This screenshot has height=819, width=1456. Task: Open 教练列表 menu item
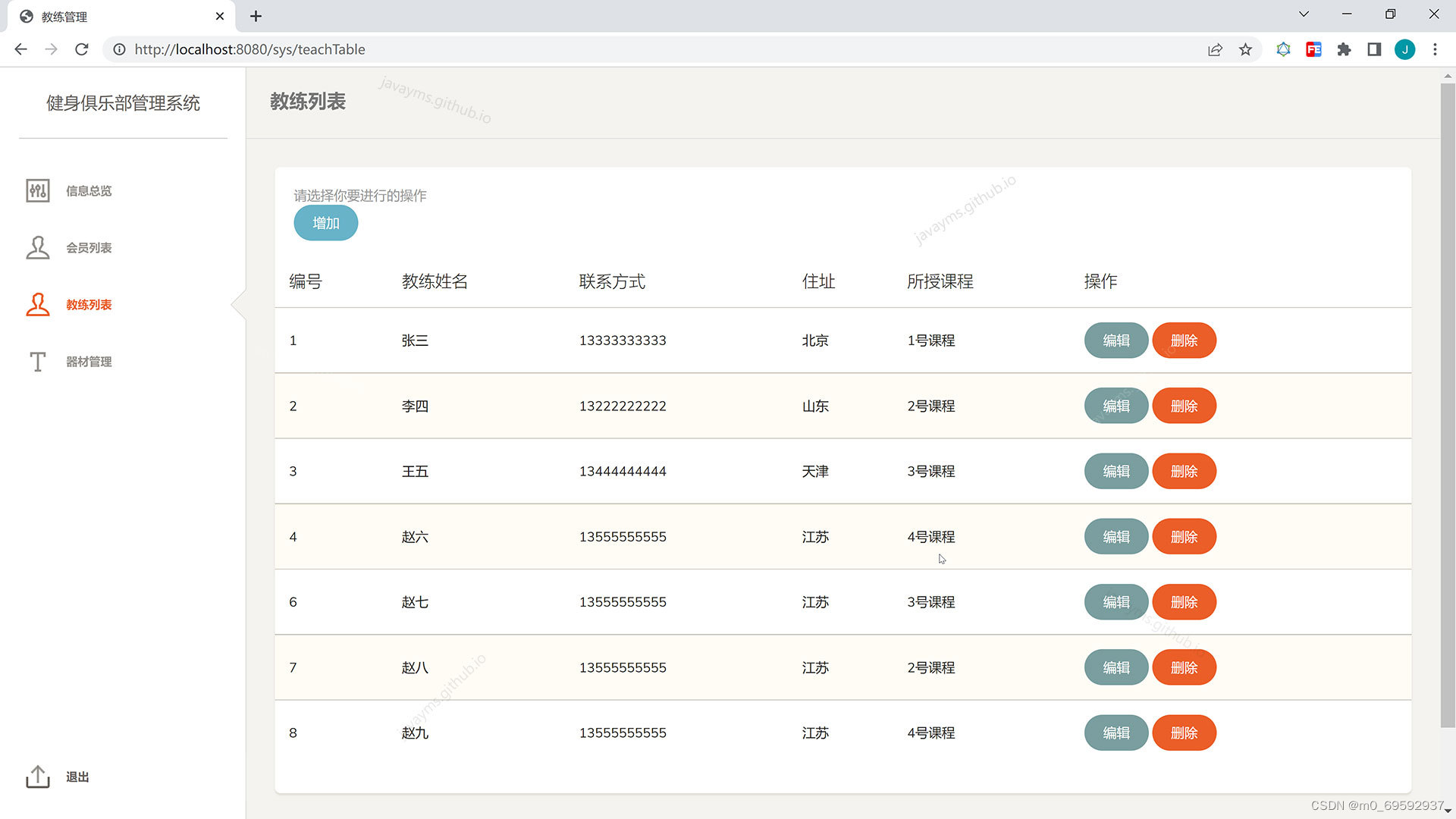pos(89,305)
